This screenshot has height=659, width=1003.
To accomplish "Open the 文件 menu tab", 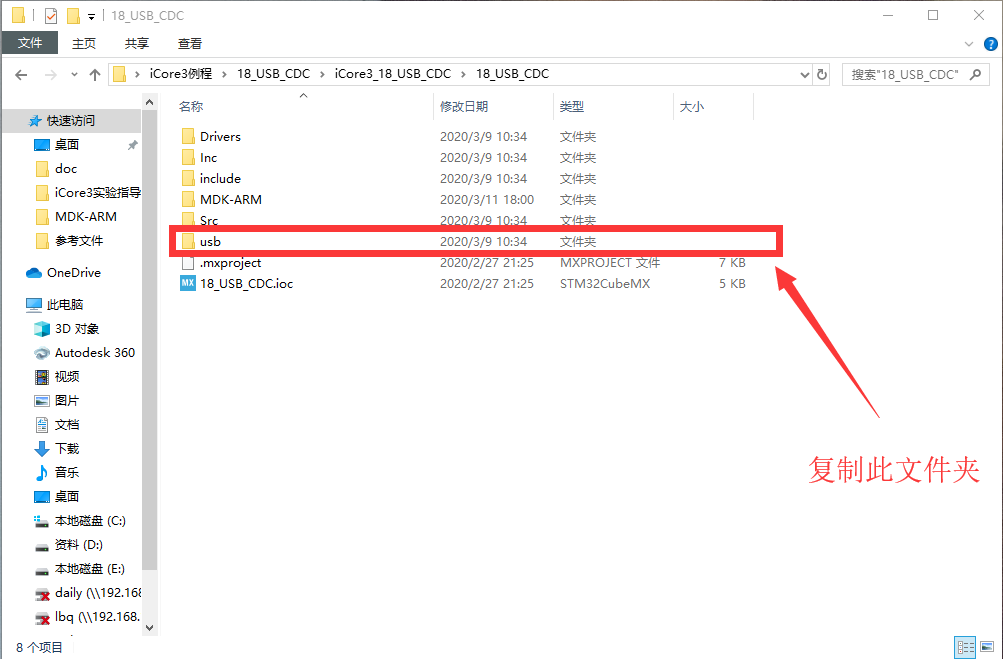I will point(30,43).
